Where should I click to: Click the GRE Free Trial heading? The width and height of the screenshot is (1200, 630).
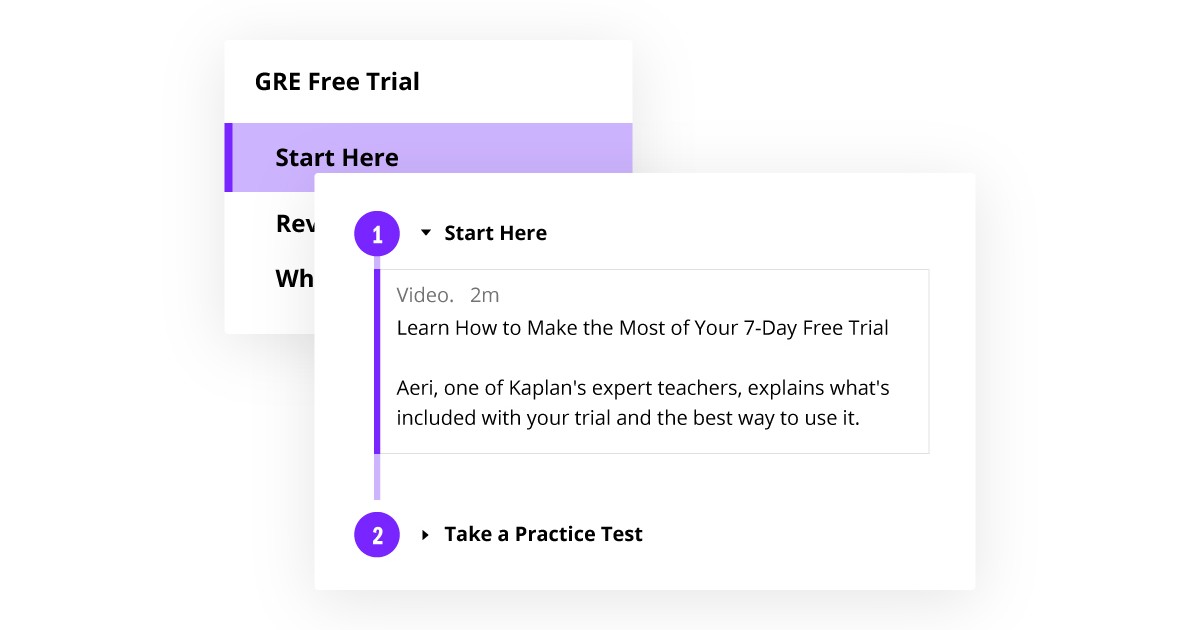click(337, 81)
